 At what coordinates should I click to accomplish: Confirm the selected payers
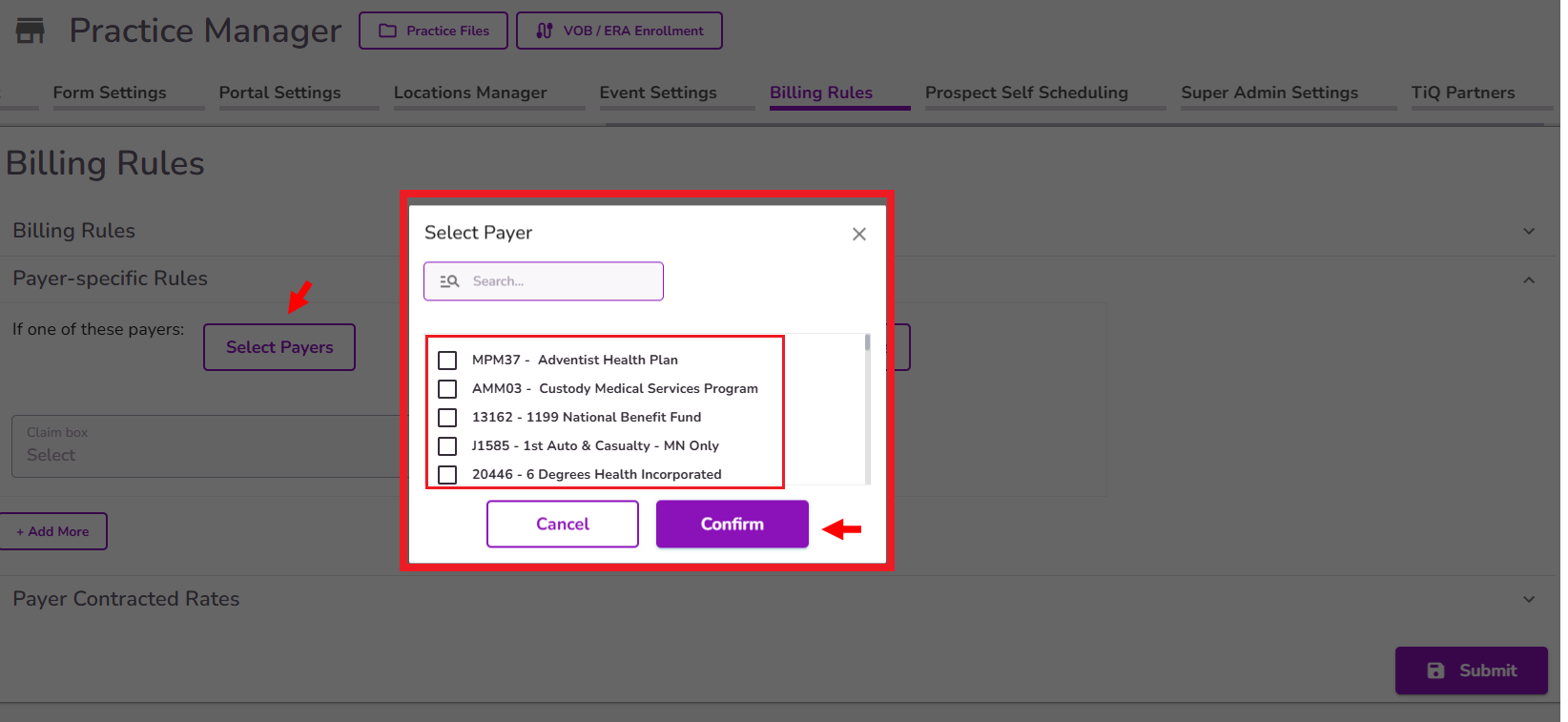pos(732,524)
